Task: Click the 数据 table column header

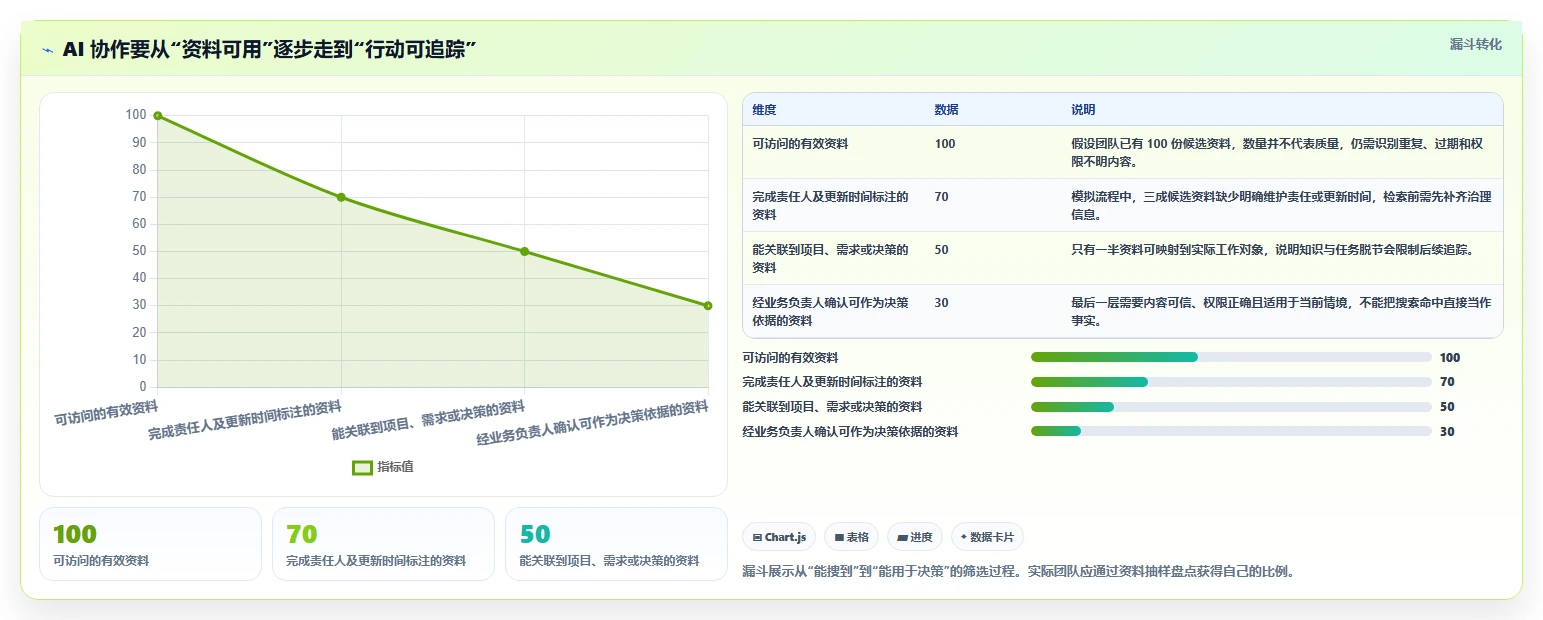Action: [x=947, y=110]
